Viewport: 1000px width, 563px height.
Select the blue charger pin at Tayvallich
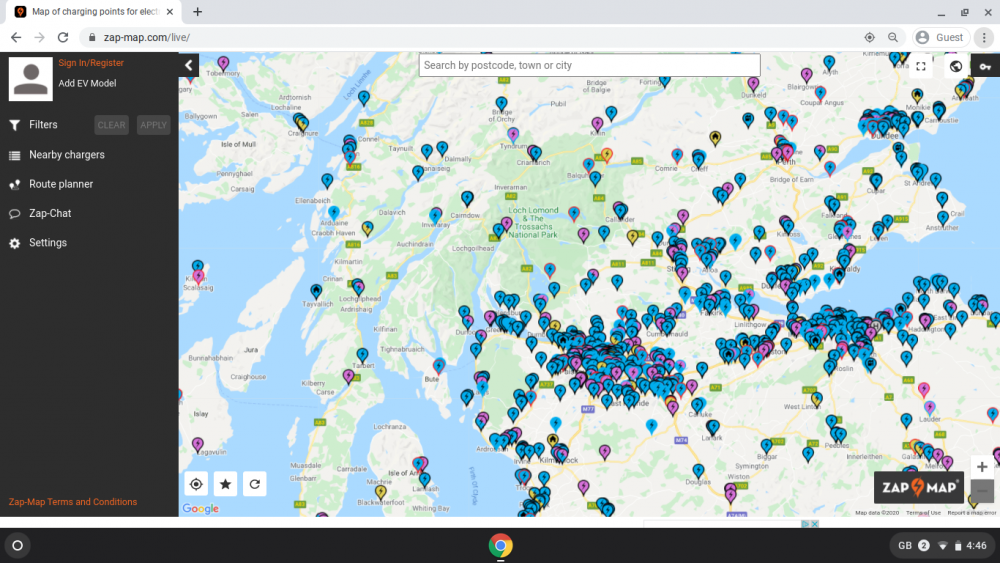point(316,291)
